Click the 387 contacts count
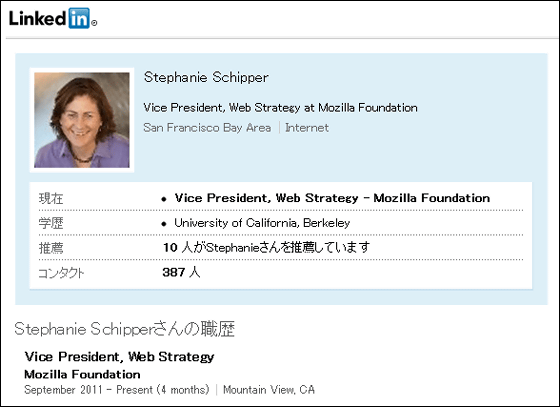This screenshot has height=407, width=560. click(x=181, y=272)
